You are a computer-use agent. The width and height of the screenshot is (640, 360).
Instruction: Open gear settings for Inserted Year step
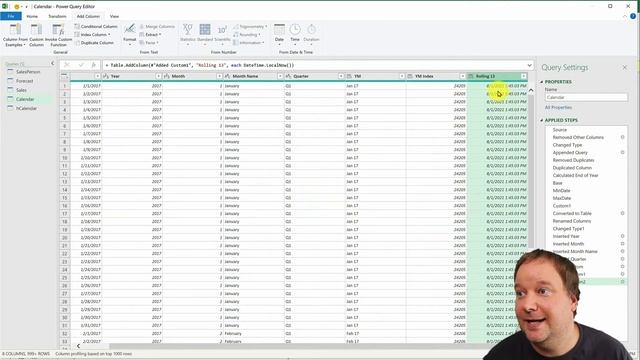pos(622,236)
